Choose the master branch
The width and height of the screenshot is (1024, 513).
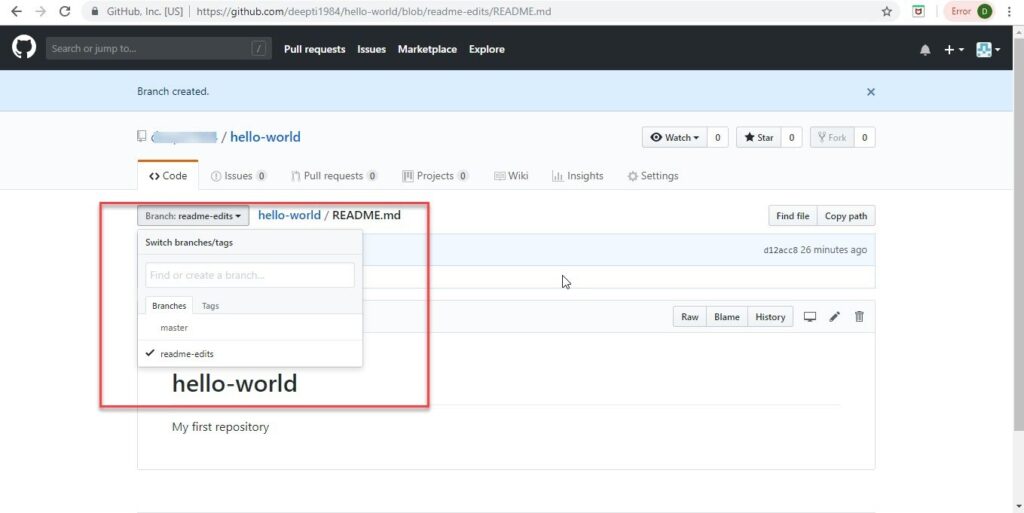[x=249, y=328]
